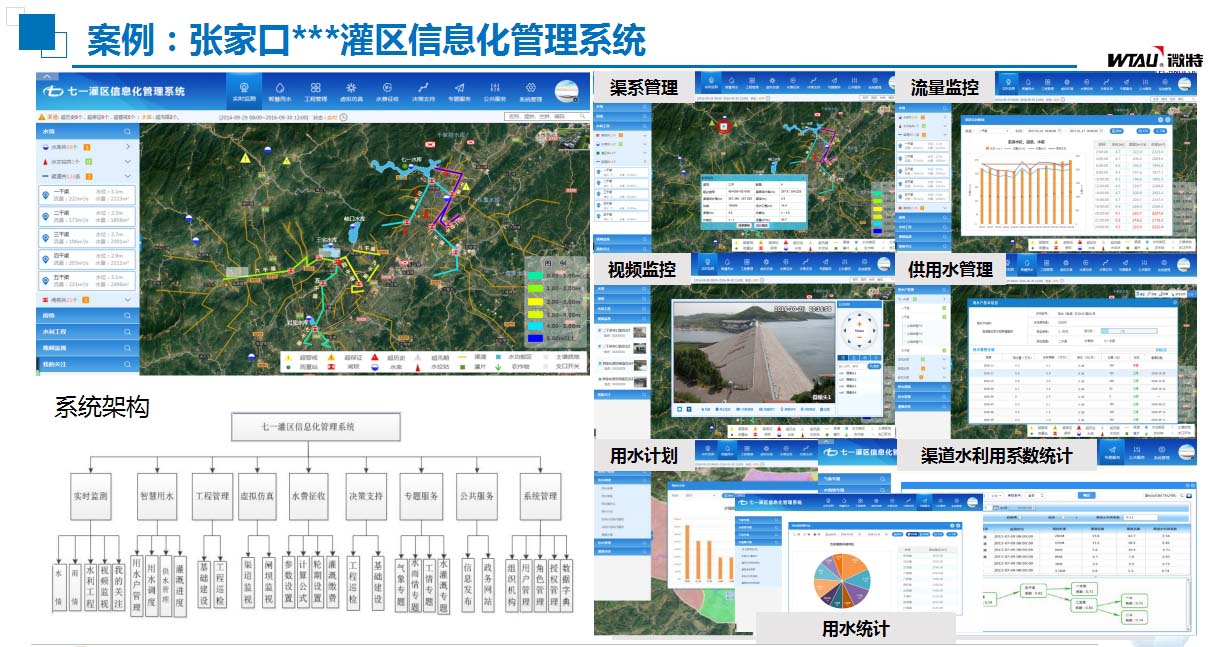Collapse the 渠道站 list chevron
The width and height of the screenshot is (1218, 647).
(127, 176)
